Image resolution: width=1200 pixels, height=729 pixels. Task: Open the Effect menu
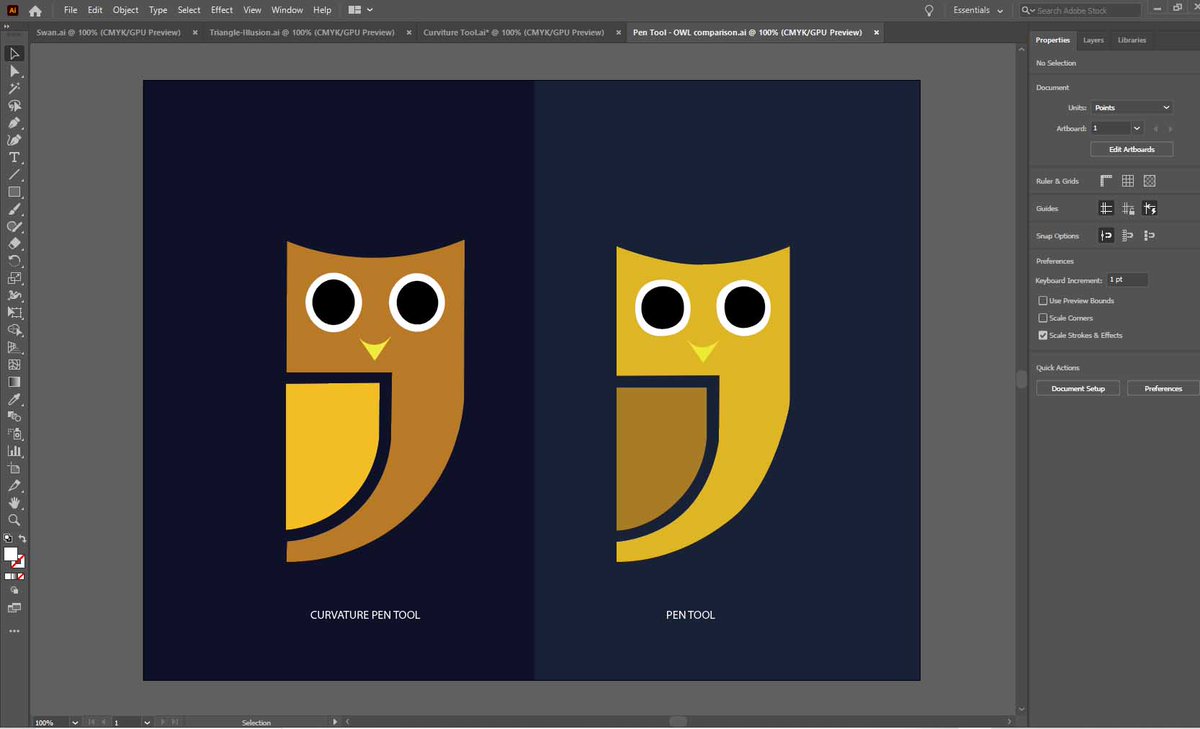coord(222,10)
